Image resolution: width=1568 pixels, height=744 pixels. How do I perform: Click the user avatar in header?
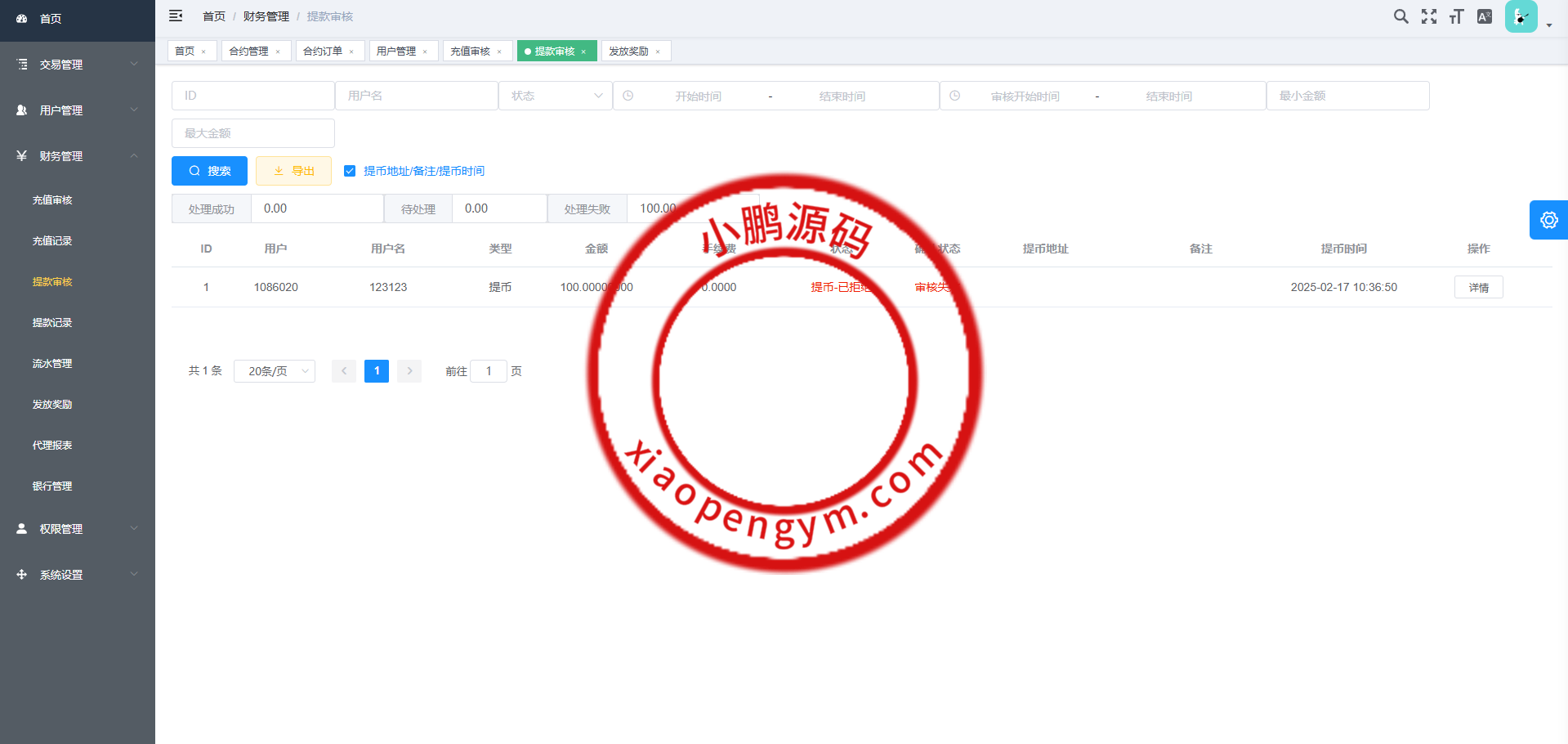pyautogui.click(x=1521, y=16)
